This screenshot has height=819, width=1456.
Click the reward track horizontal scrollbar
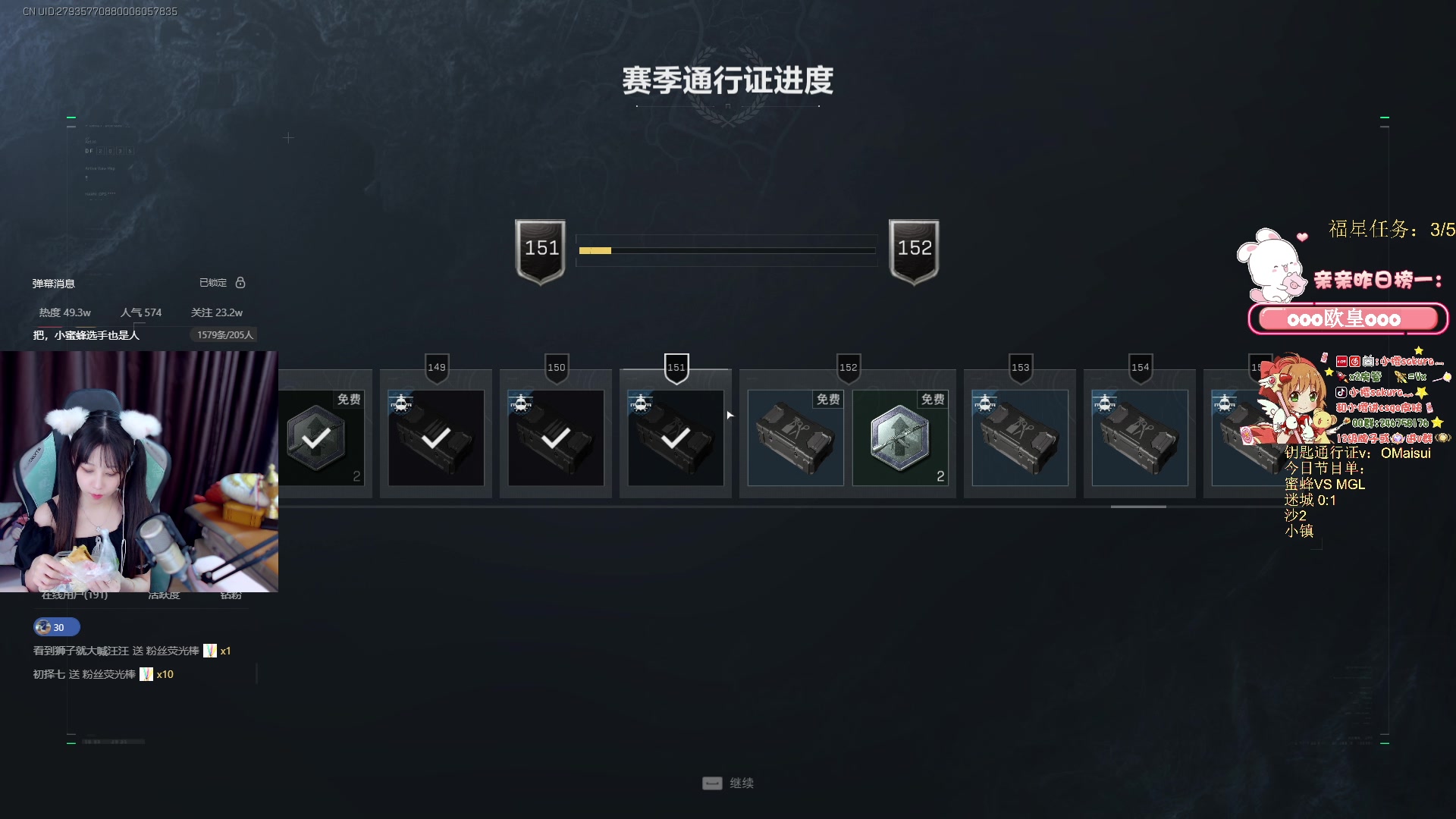click(1138, 507)
